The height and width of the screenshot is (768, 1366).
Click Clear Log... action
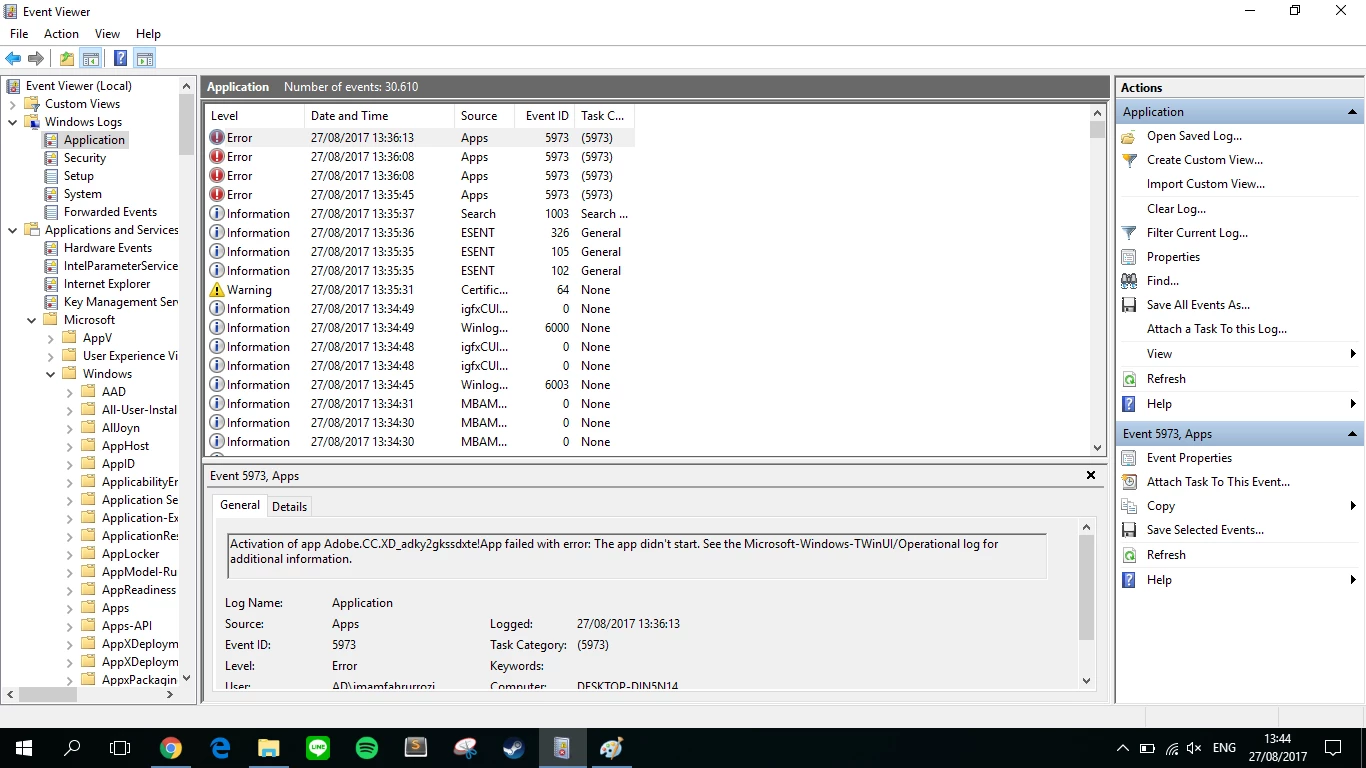[x=1176, y=209]
